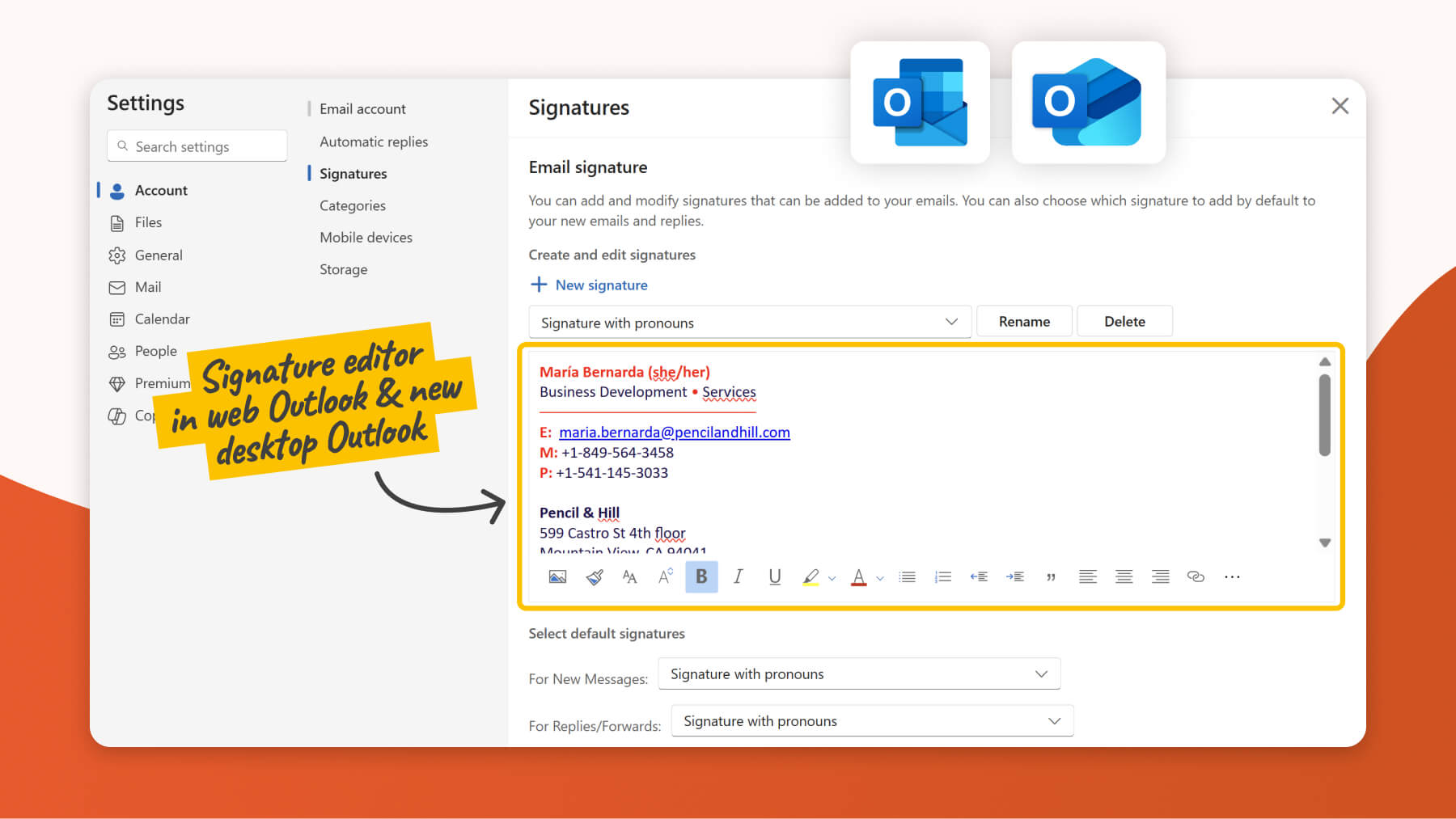This screenshot has height=819, width=1456.
Task: Click the classic Outlook logo tile
Action: 920,103
